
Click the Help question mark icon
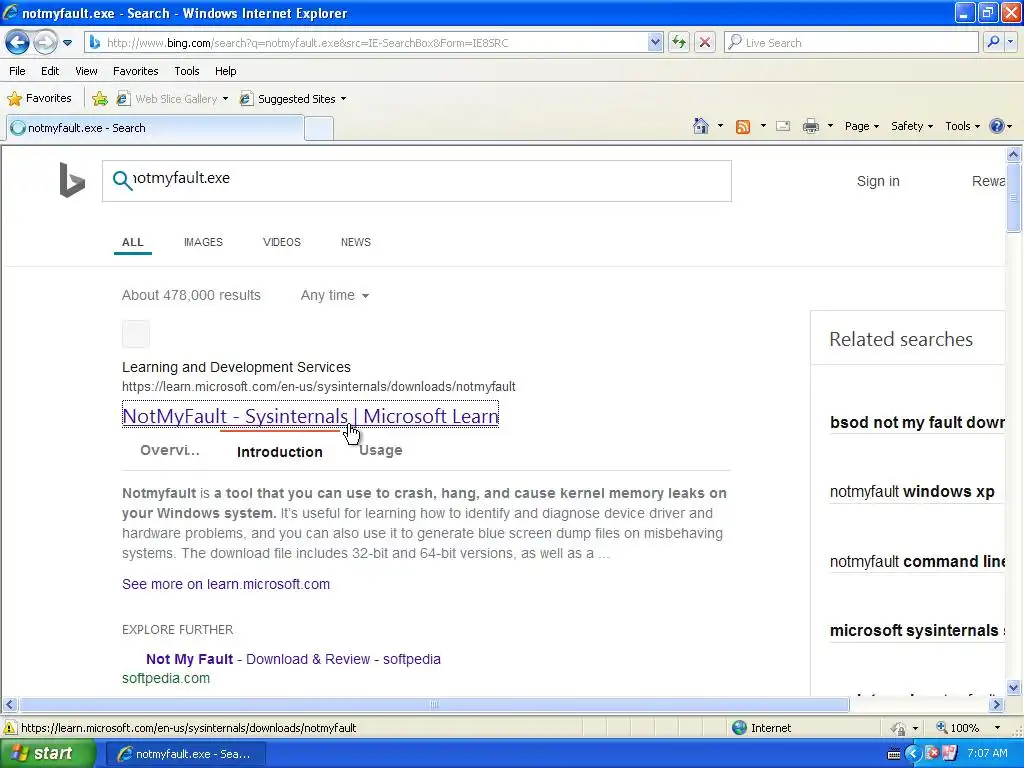pyautogui.click(x=997, y=126)
